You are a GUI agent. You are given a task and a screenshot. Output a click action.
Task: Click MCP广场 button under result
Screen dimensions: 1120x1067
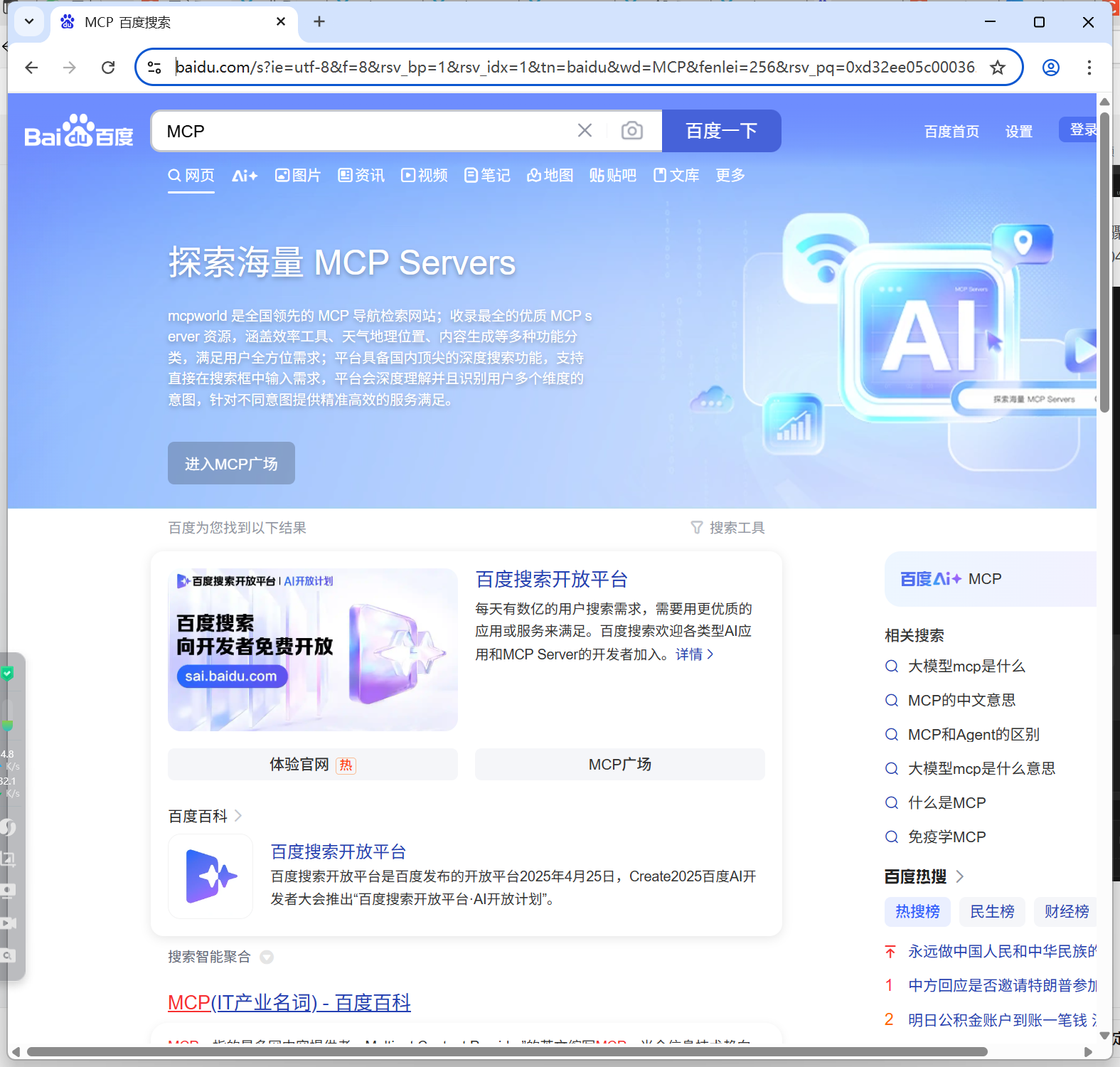pyautogui.click(x=620, y=765)
